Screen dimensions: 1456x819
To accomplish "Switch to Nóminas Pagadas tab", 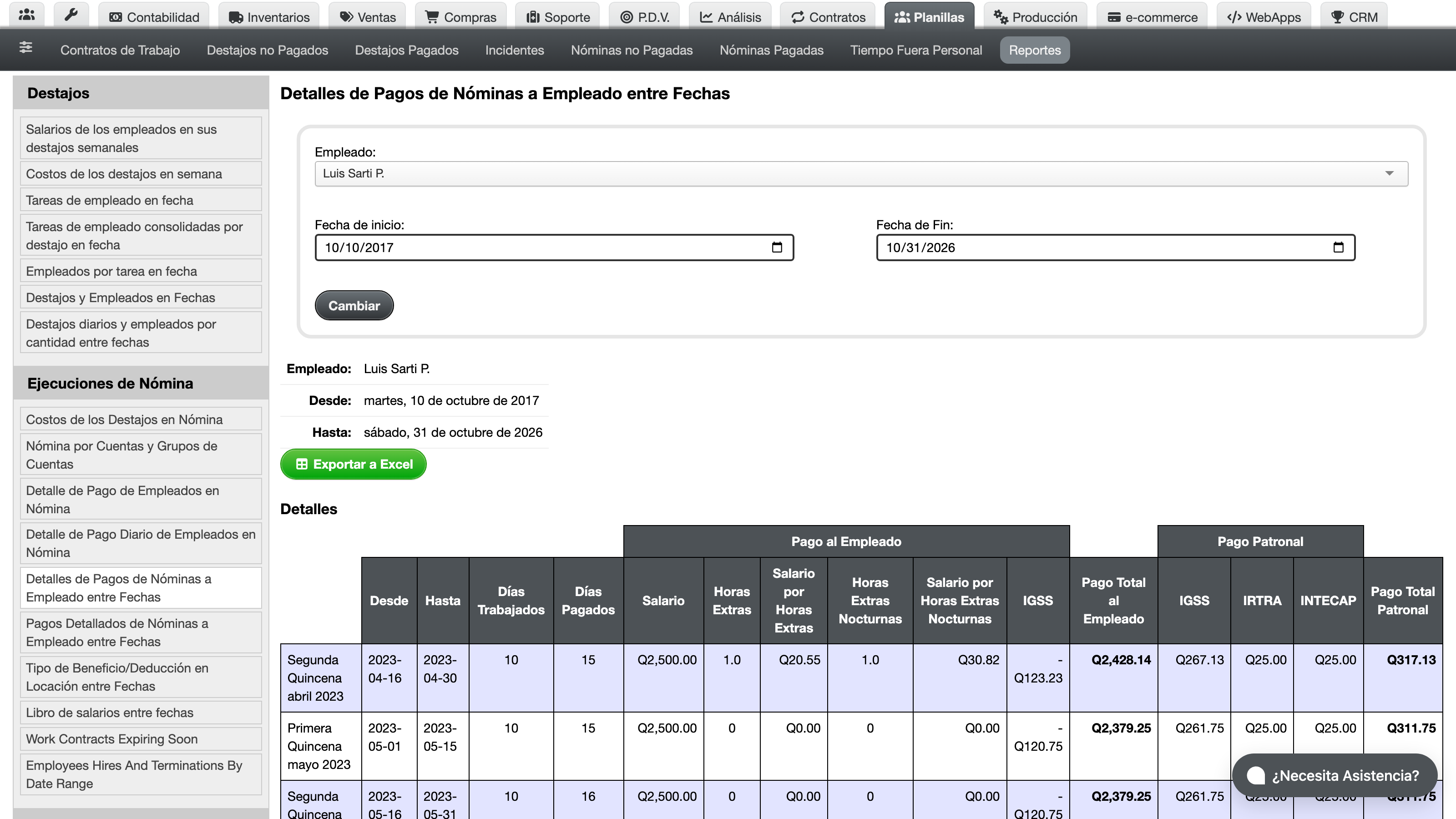I will pos(771,51).
